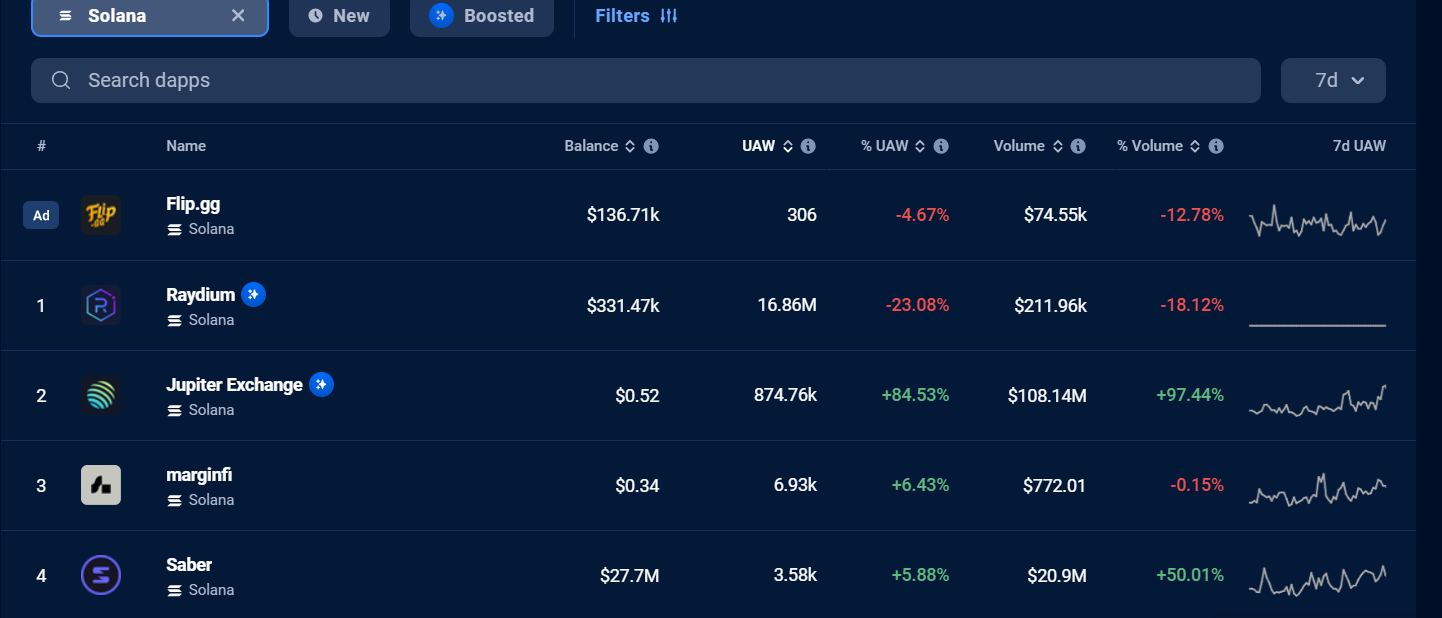Sort table by Volume column
1442x618 pixels.
pyautogui.click(x=1028, y=146)
